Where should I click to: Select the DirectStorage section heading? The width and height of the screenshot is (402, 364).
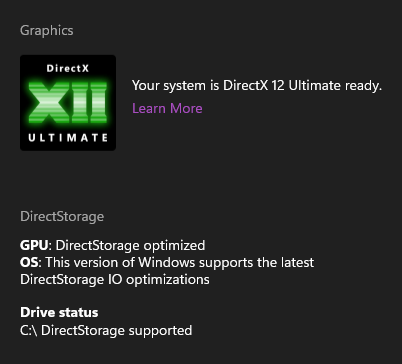(62, 217)
